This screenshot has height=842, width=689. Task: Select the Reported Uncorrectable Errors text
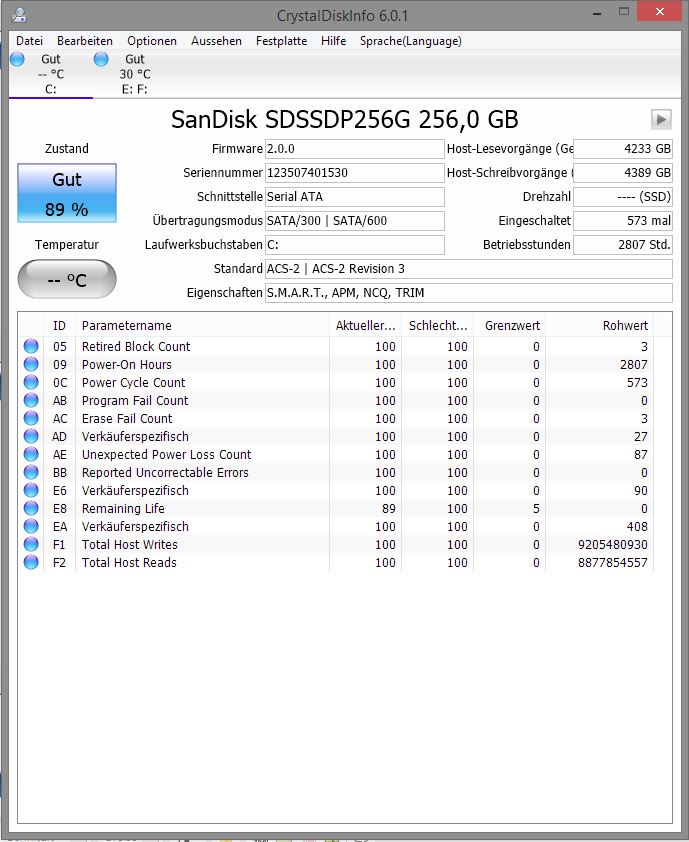click(x=165, y=473)
